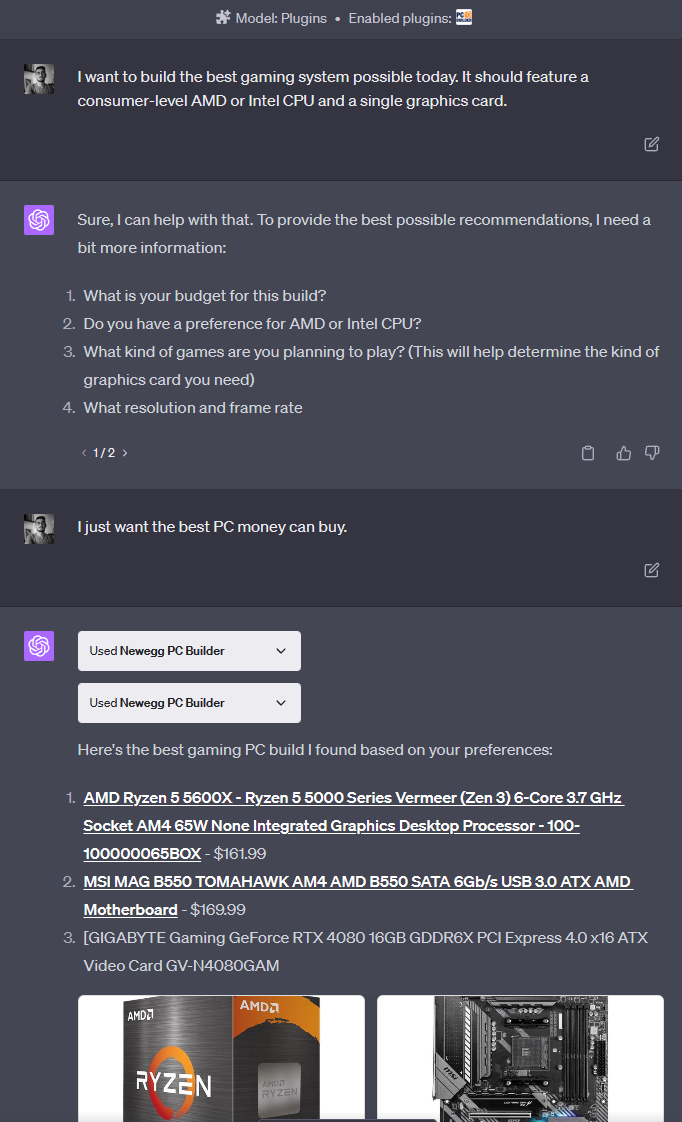The height and width of the screenshot is (1122, 682).
Task: Give the response a thumbs down
Action: [652, 452]
